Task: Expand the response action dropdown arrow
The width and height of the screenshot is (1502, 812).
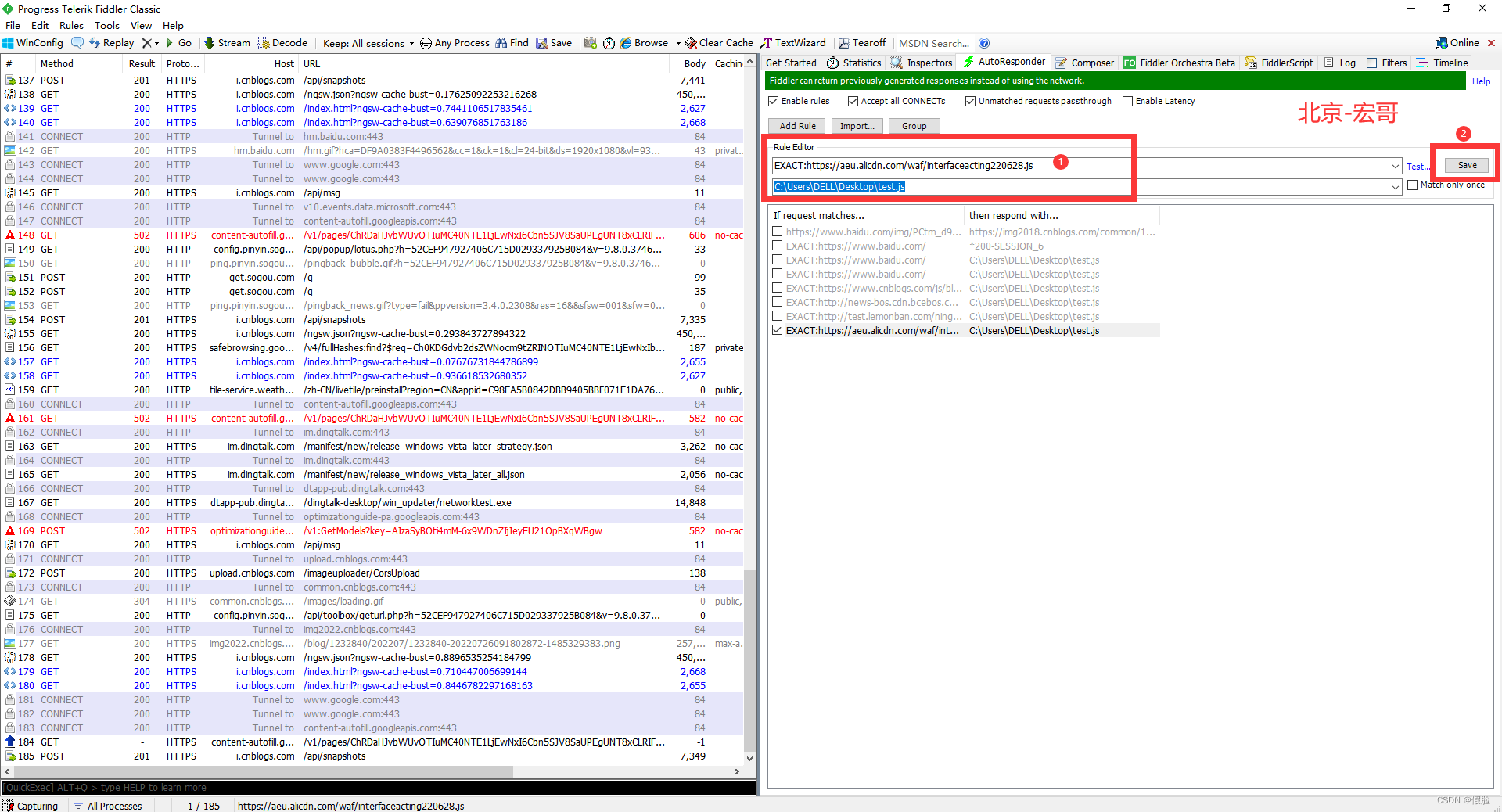Action: click(x=1395, y=187)
